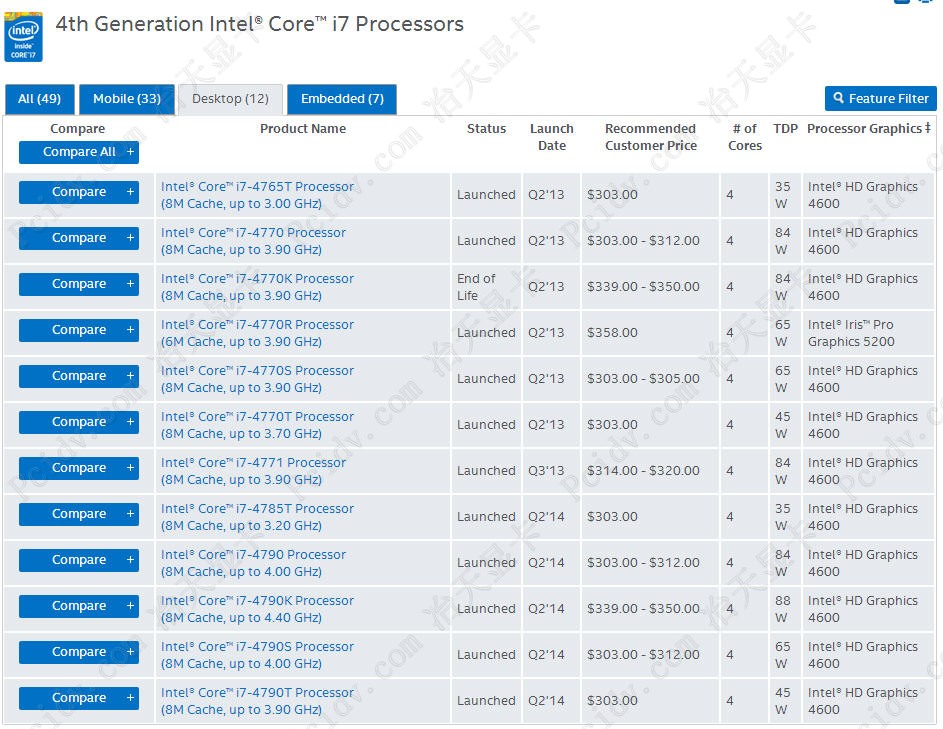
Task: Add i7-4770R to comparison
Action: coord(79,330)
